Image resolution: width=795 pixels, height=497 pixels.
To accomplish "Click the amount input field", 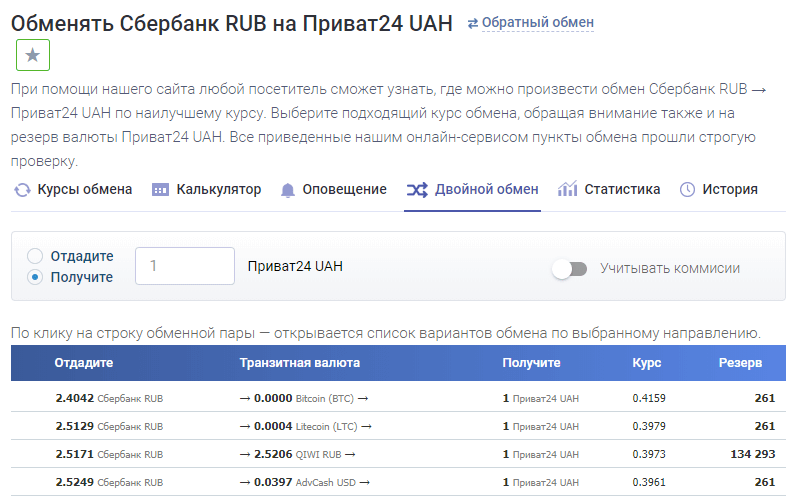I will click(185, 266).
